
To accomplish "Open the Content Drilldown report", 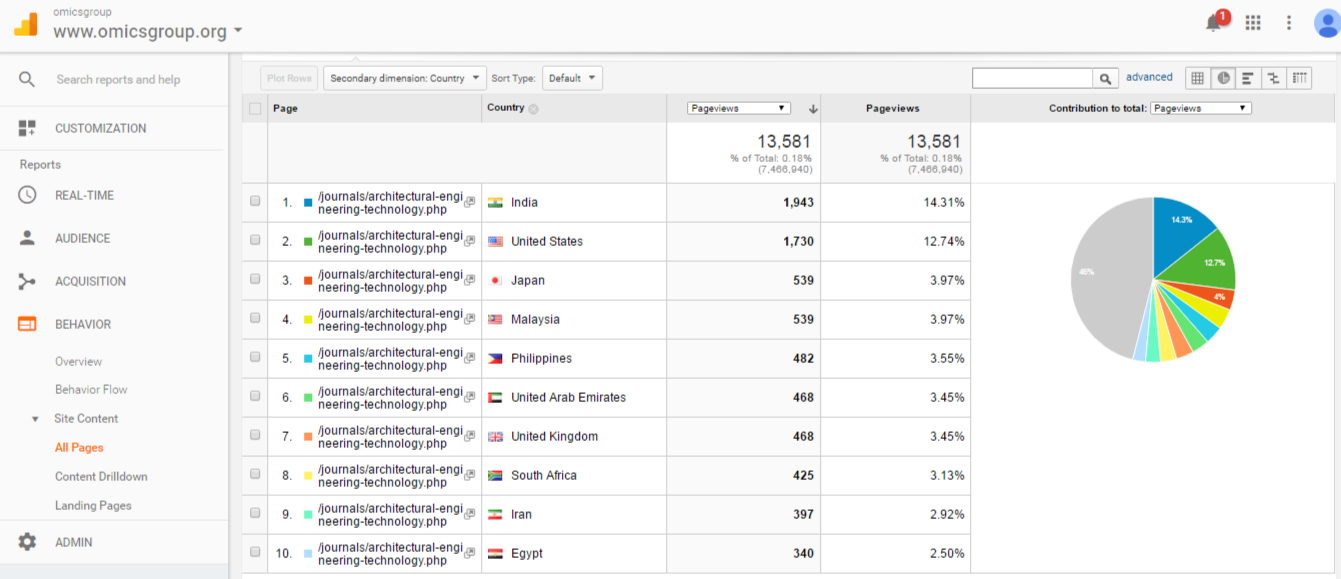I will (x=101, y=477).
